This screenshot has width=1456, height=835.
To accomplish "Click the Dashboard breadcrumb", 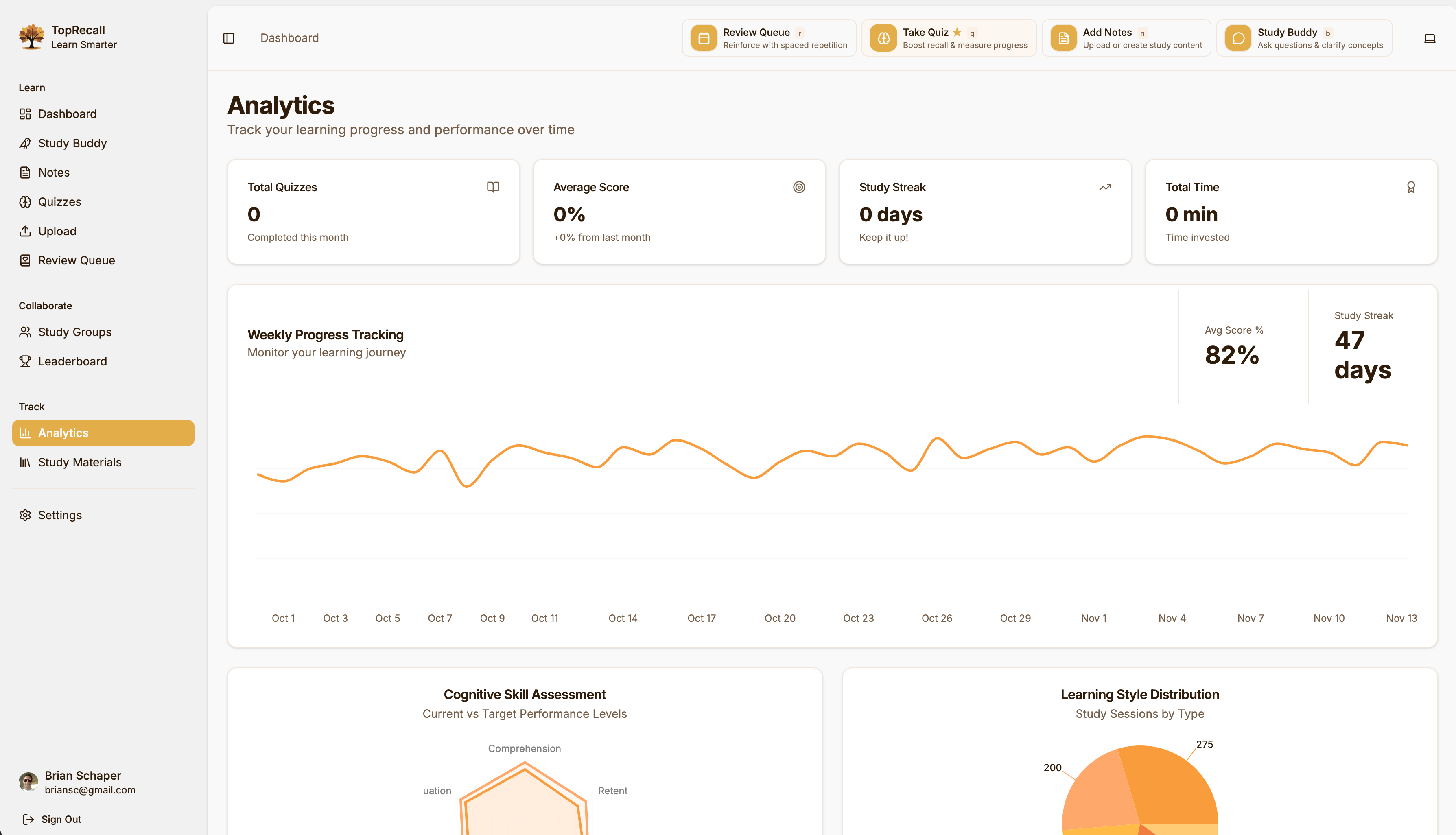I will tap(290, 38).
